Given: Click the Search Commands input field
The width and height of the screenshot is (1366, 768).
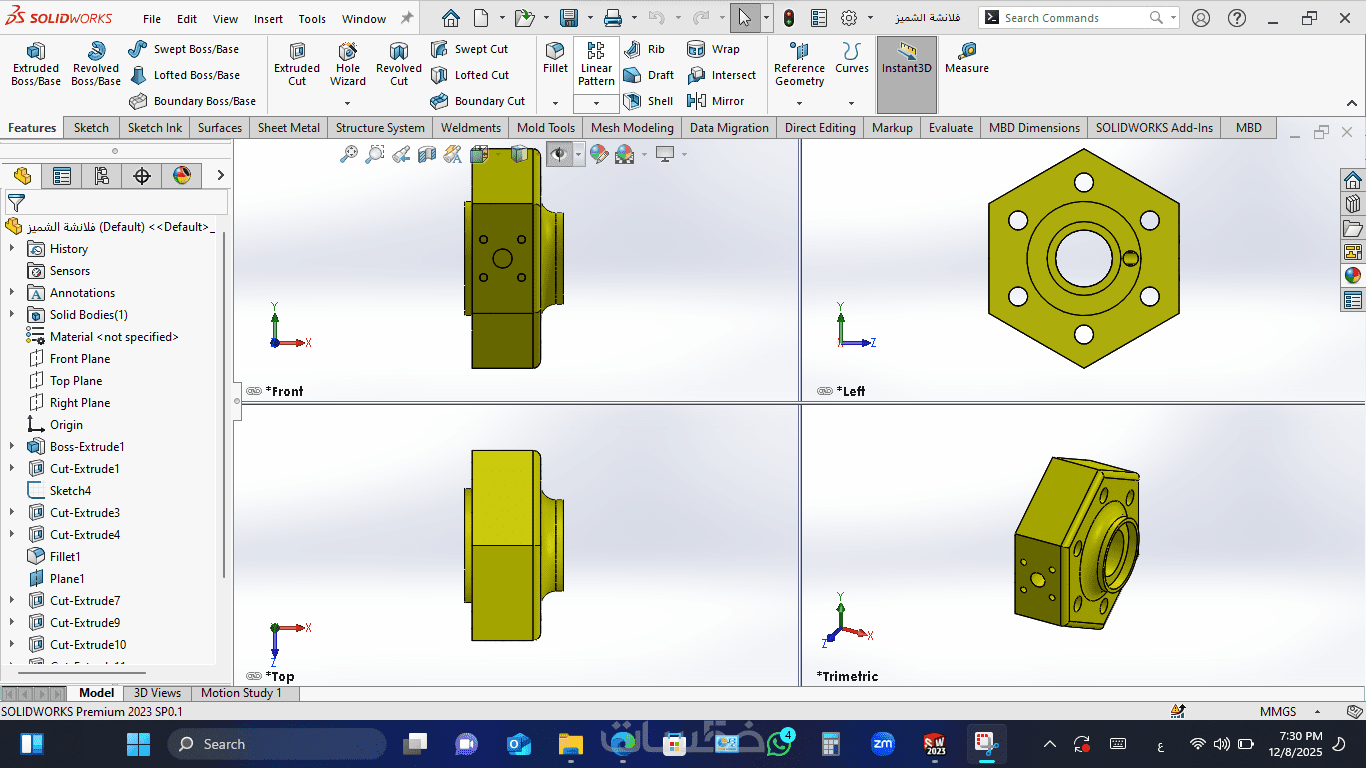Looking at the screenshot, I should 1075,18.
